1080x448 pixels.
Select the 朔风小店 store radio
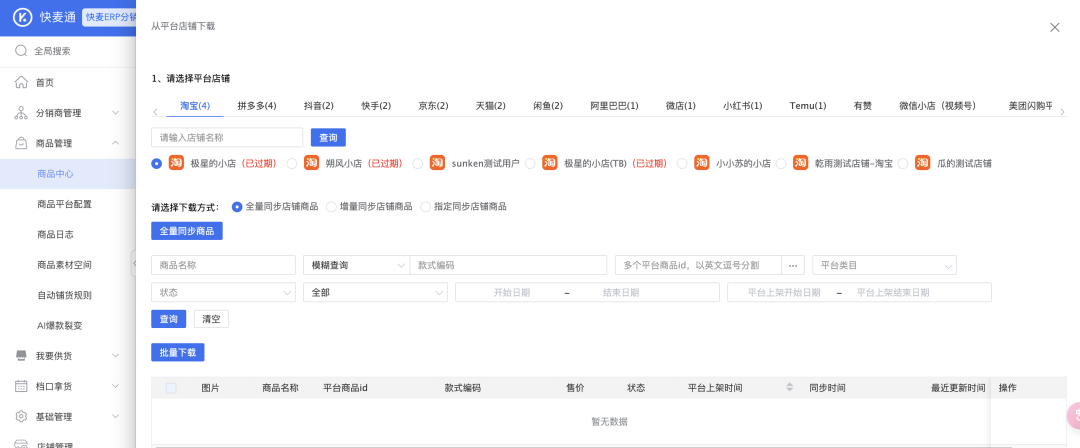[291, 164]
